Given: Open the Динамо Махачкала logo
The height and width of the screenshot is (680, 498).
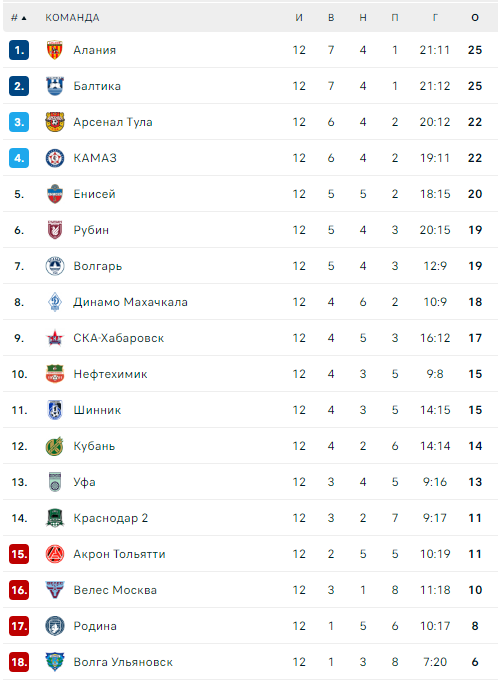Looking at the screenshot, I should (55, 302).
